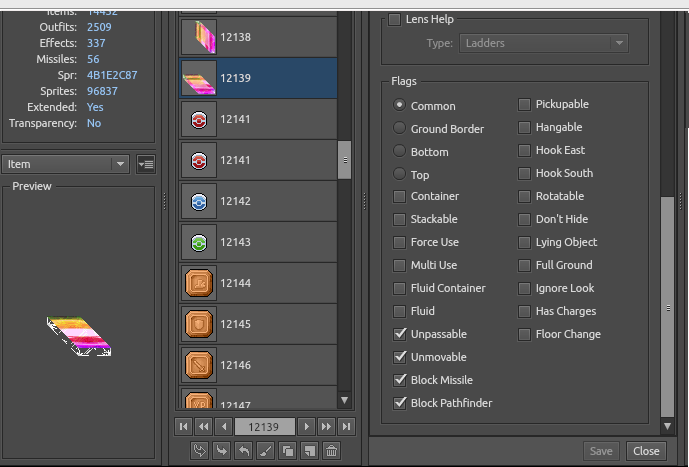Uncheck the Block Pathfinder flag
Screen dimensions: 689x467
[399, 403]
